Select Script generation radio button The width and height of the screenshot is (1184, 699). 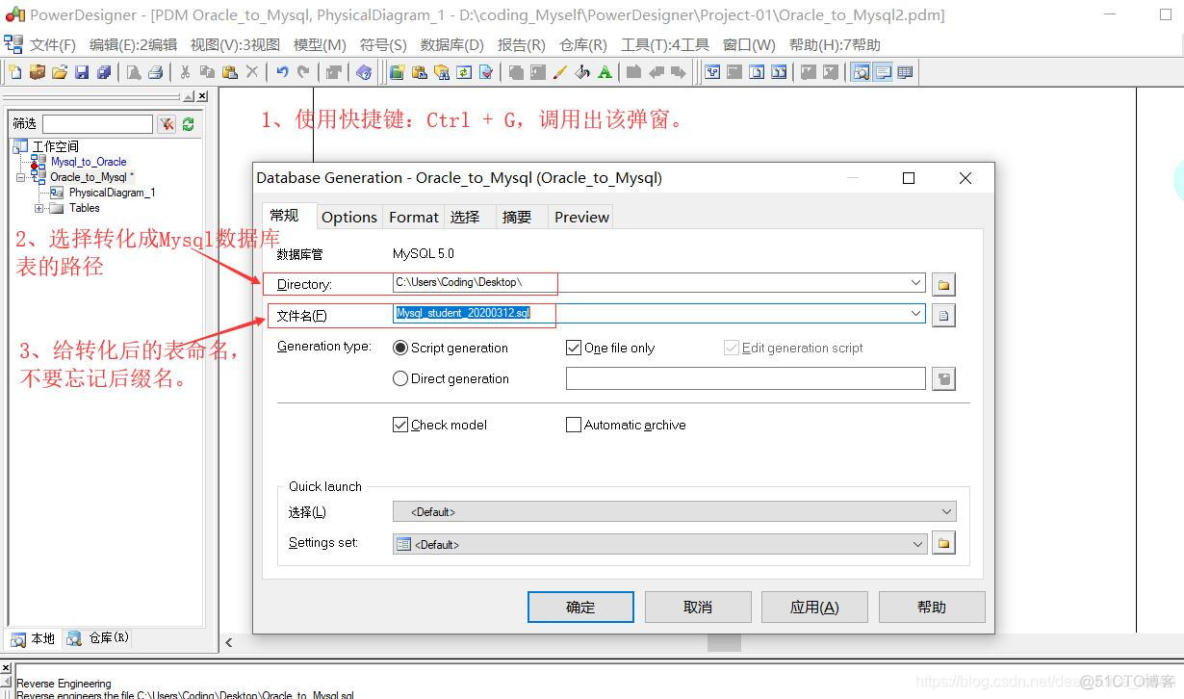coord(400,348)
